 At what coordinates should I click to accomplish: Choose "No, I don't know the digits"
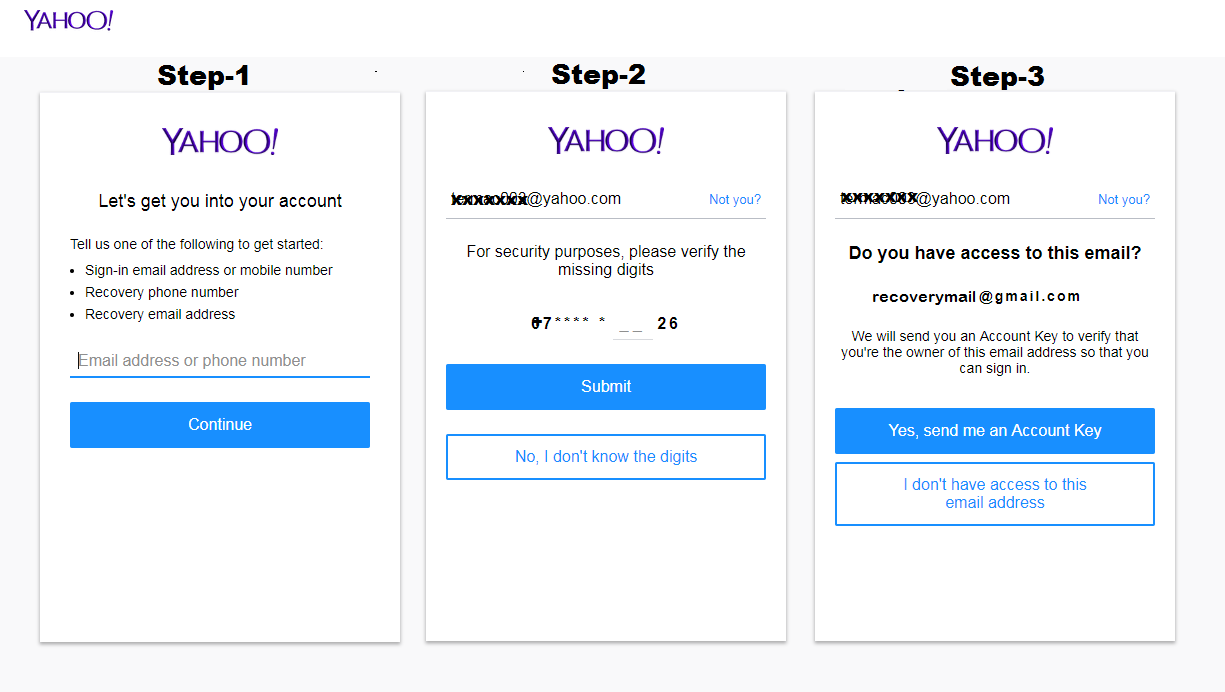(x=605, y=456)
